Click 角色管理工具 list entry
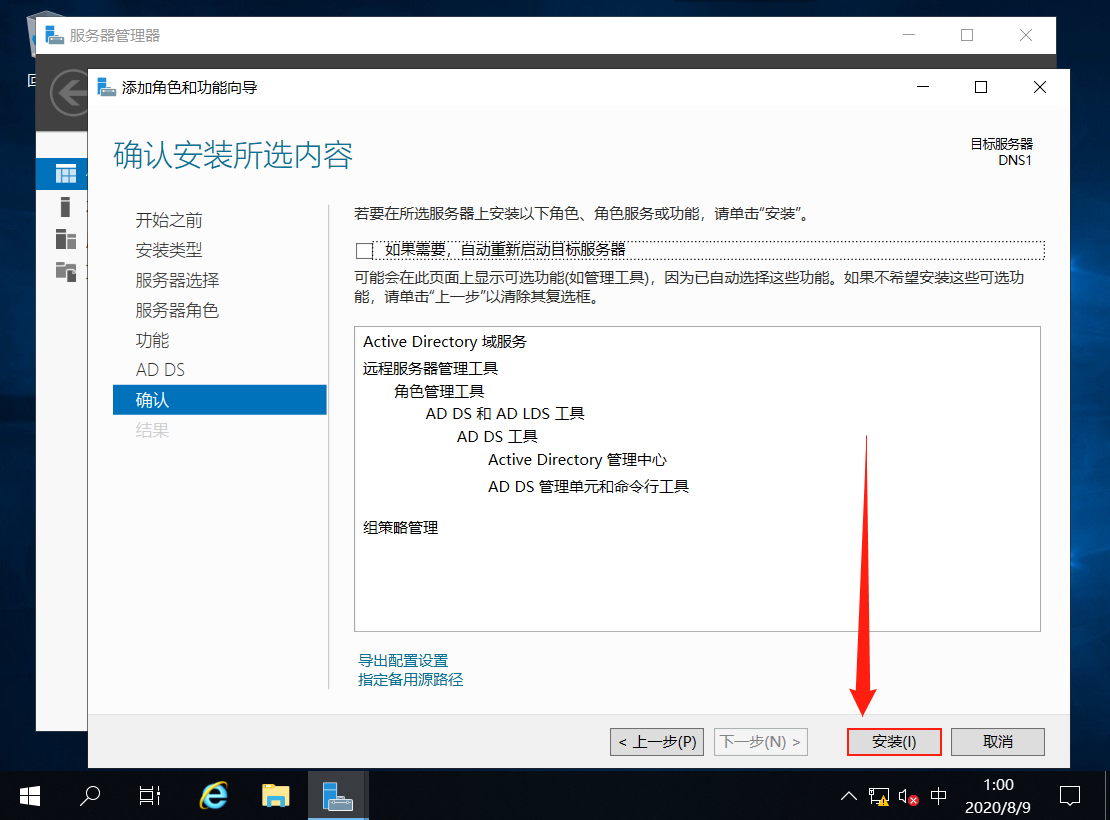Screen dimensions: 1110x820 point(439,391)
